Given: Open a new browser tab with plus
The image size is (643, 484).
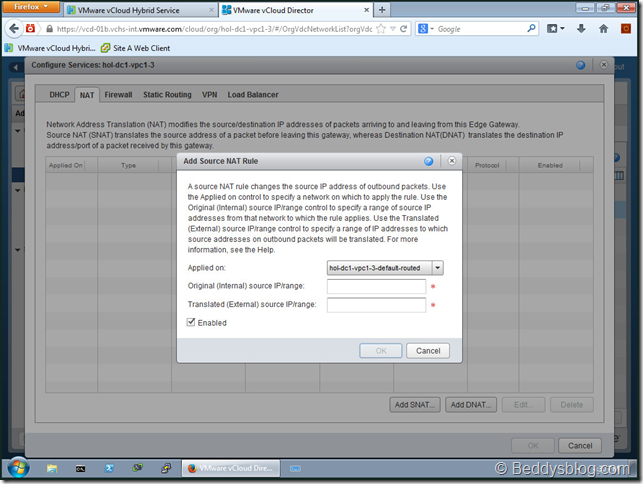Looking at the screenshot, I should tap(382, 10).
